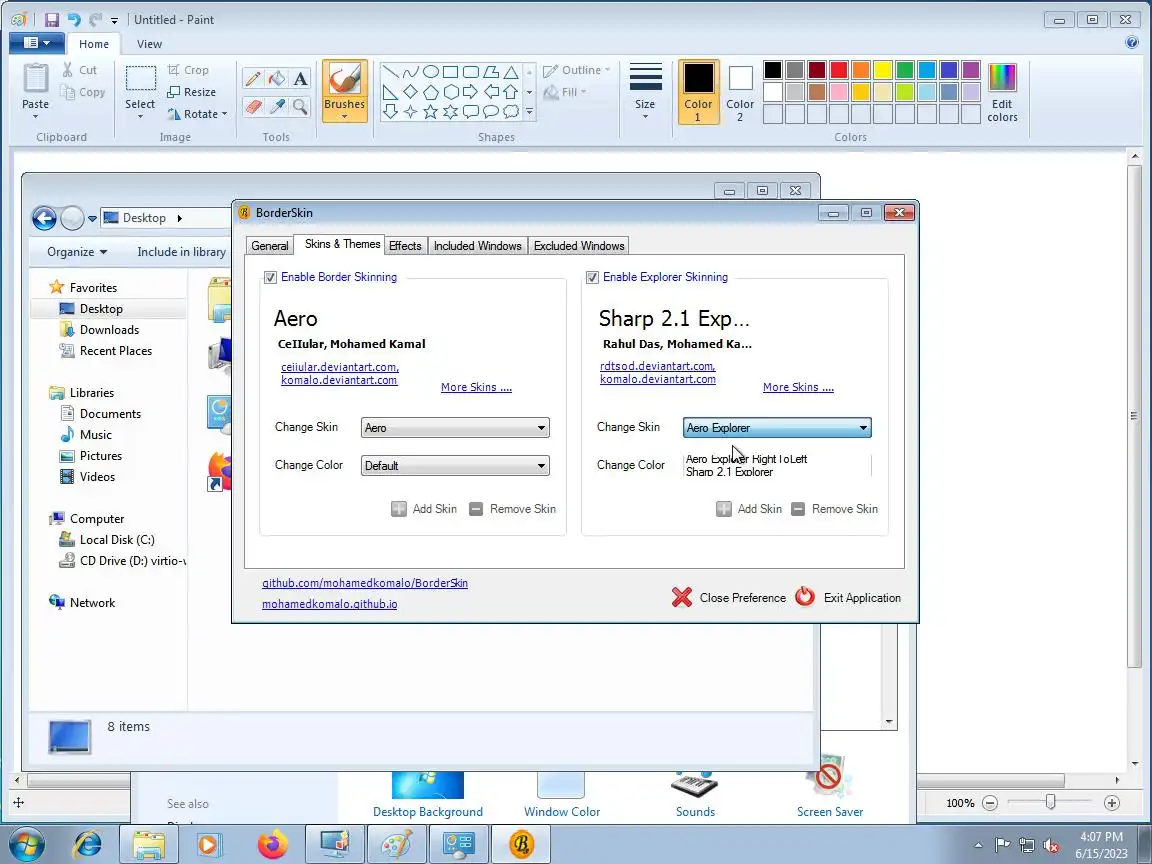Switch to the View ribbon tab
This screenshot has height=864, width=1152.
[x=149, y=44]
